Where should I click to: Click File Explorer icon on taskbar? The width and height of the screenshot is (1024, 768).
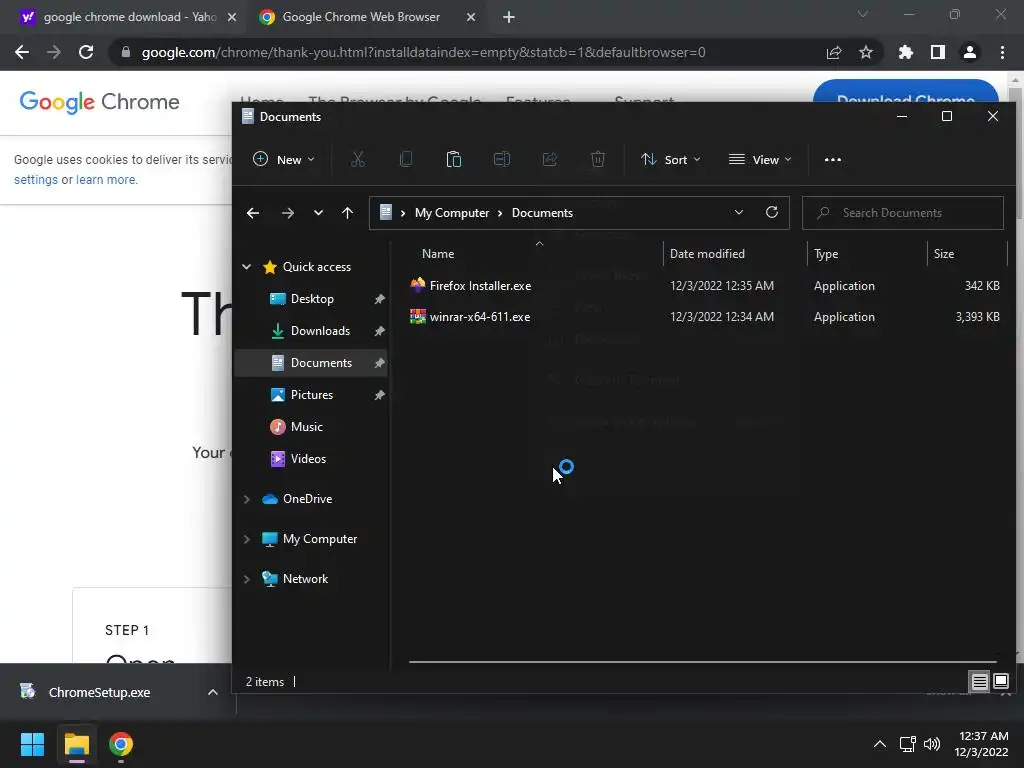(76, 744)
